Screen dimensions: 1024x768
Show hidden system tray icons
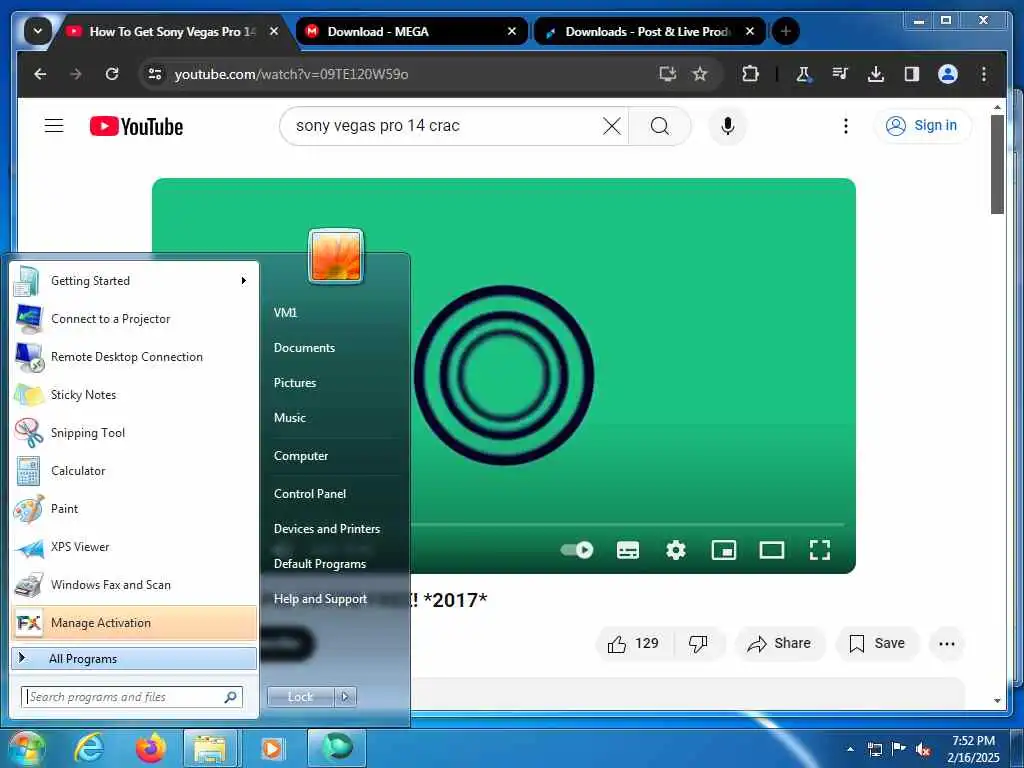tap(850, 748)
